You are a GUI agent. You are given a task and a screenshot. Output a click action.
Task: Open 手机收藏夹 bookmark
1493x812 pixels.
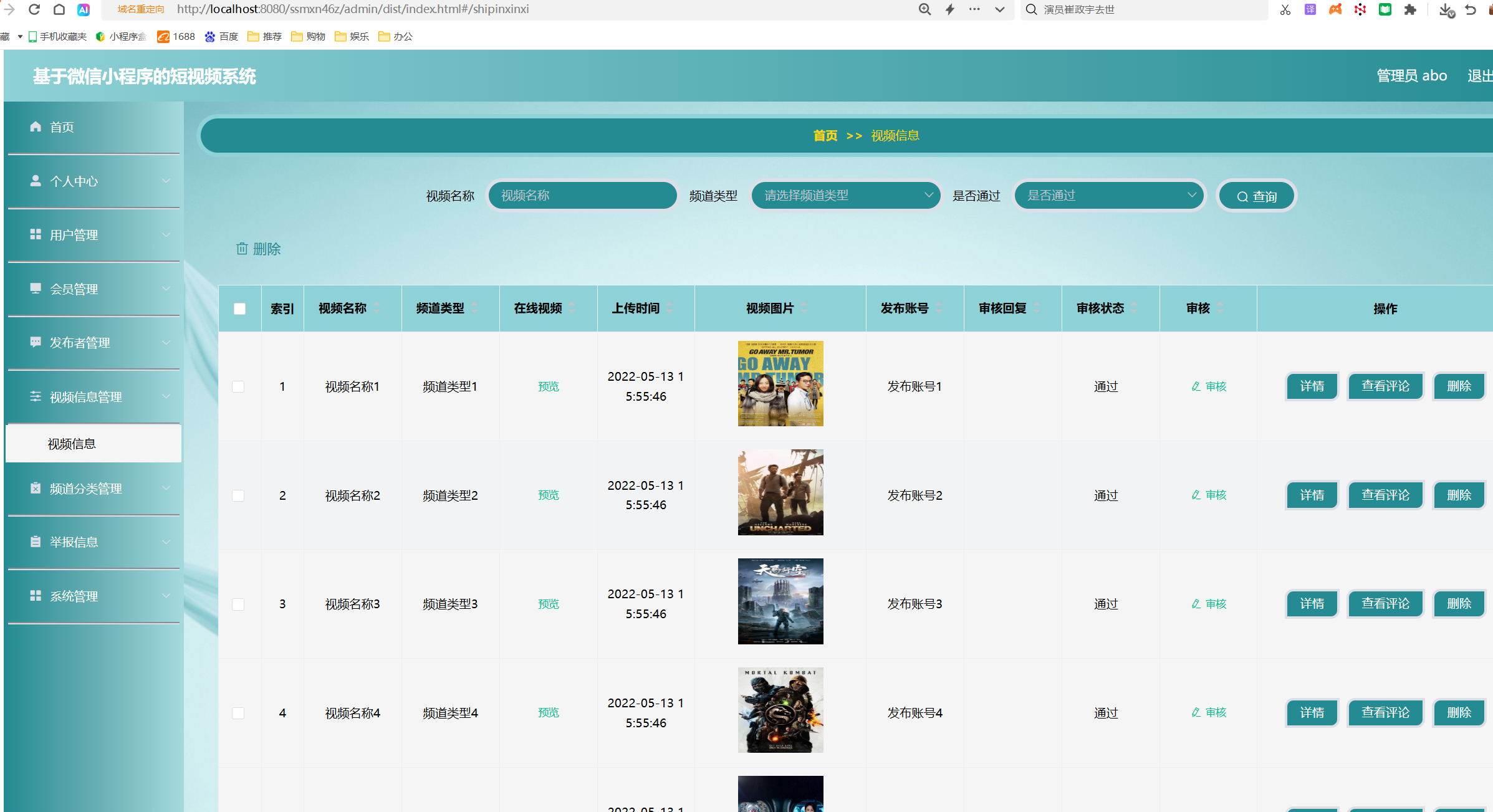coord(58,37)
